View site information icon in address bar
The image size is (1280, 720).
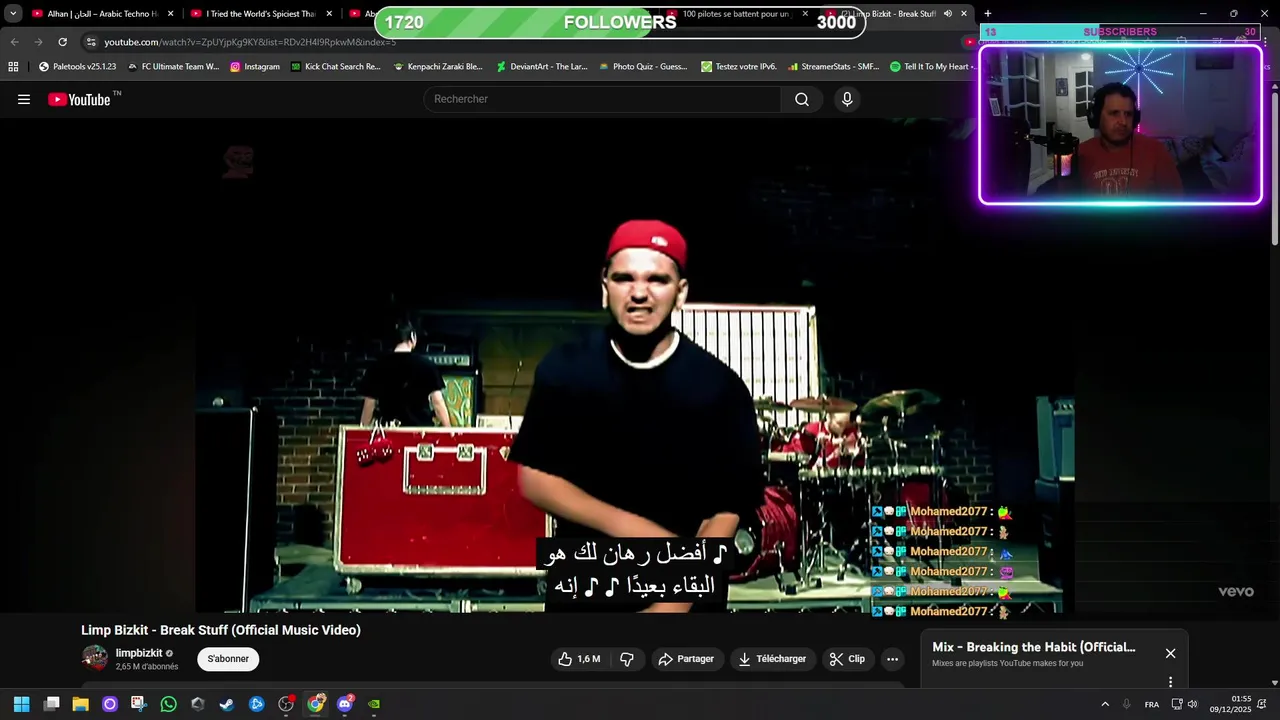coord(91,42)
